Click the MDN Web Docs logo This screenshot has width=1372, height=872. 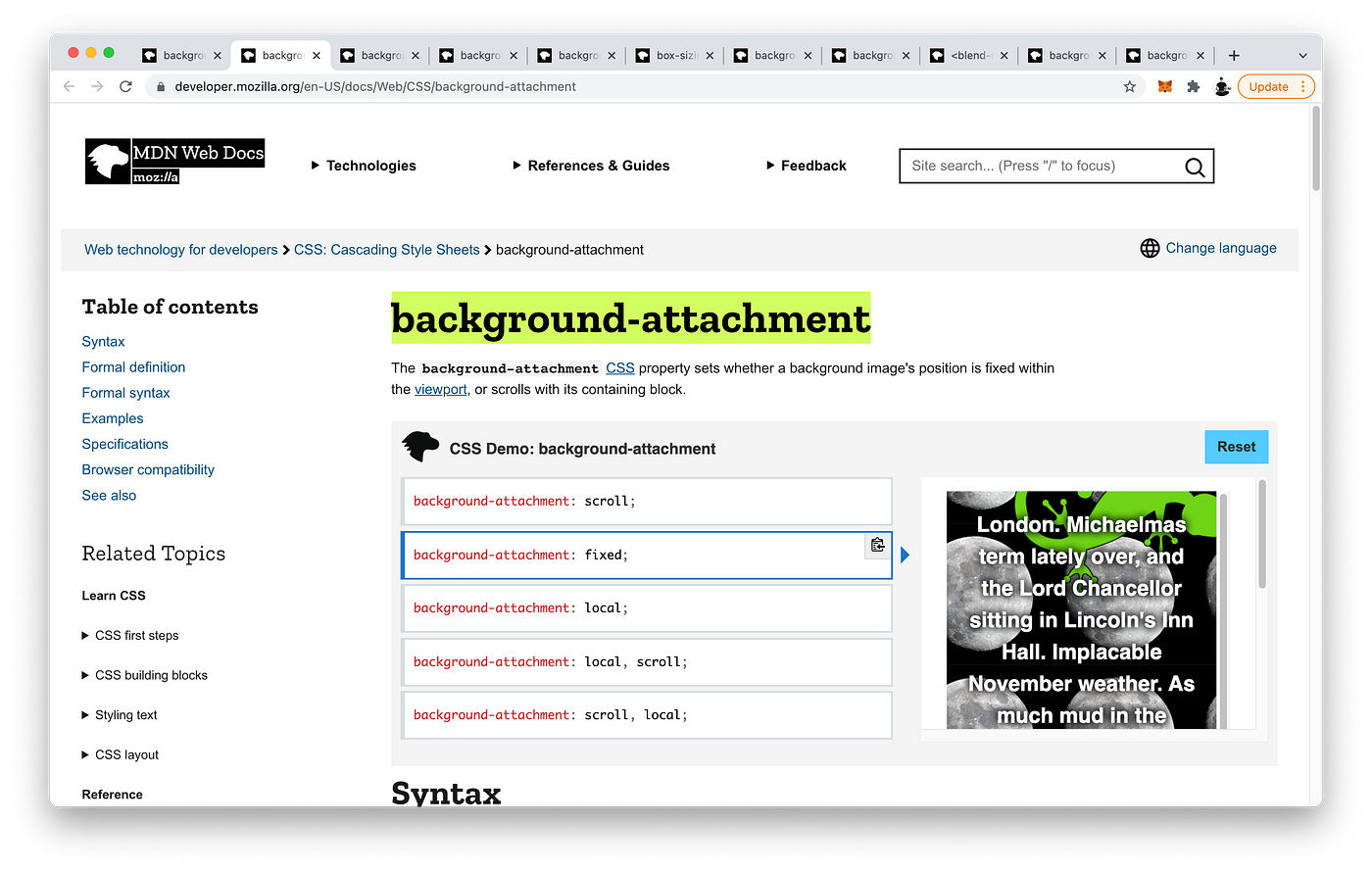(174, 162)
